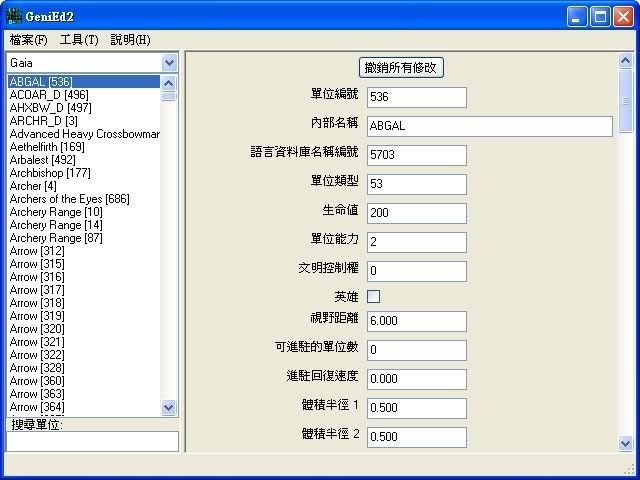This screenshot has width=640, height=480.
Task: Select Archbishop [177] in the unit list
Action: [x=84, y=173]
